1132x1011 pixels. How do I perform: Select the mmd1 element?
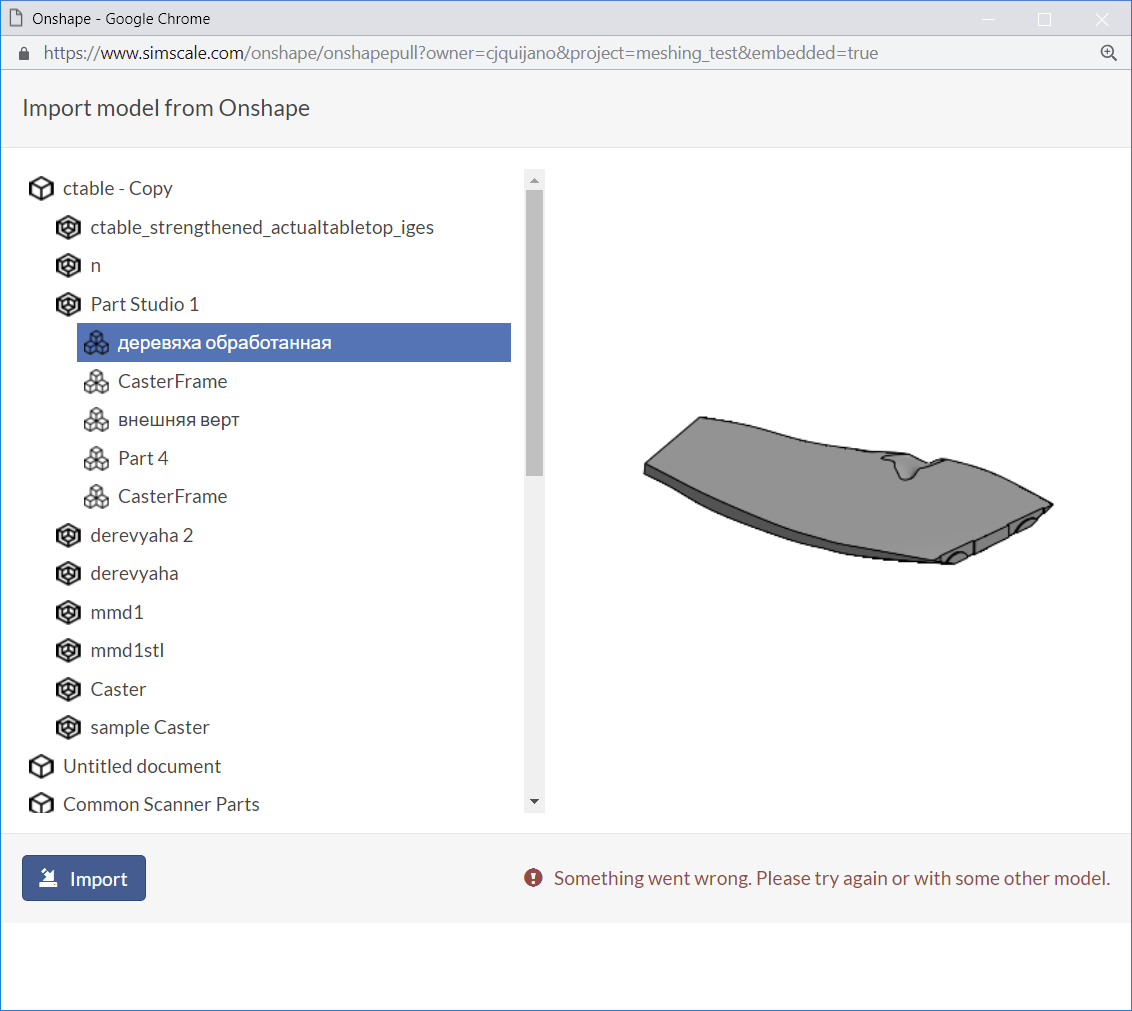[117, 612]
